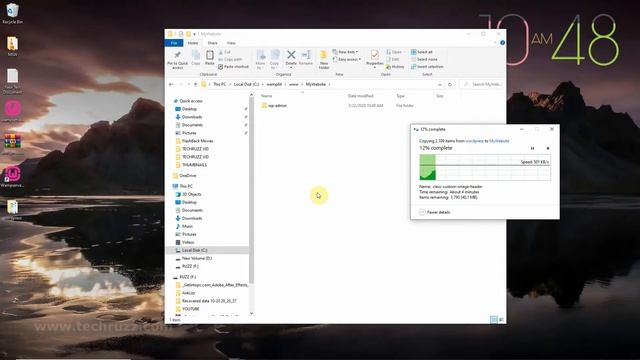Click wamp64 in the address breadcrumb
640x360 pixels.
[274, 84]
